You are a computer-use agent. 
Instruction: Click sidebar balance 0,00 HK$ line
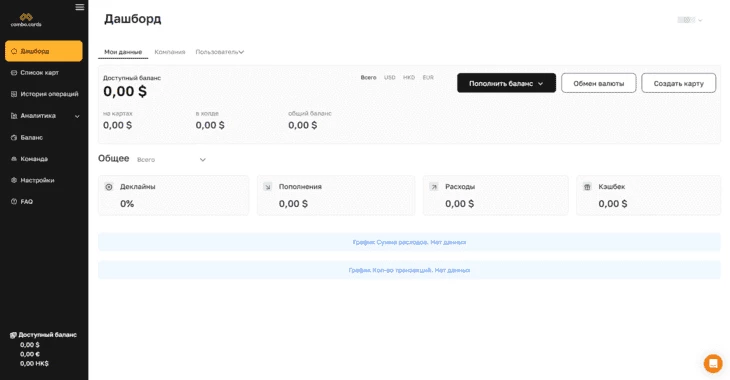coord(34,363)
